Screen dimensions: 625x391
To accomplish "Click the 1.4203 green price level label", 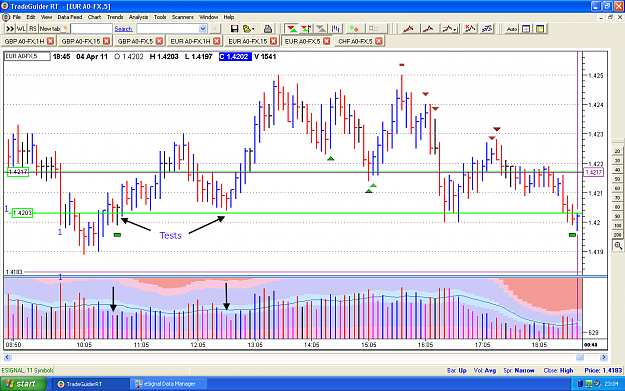I will pos(22,213).
